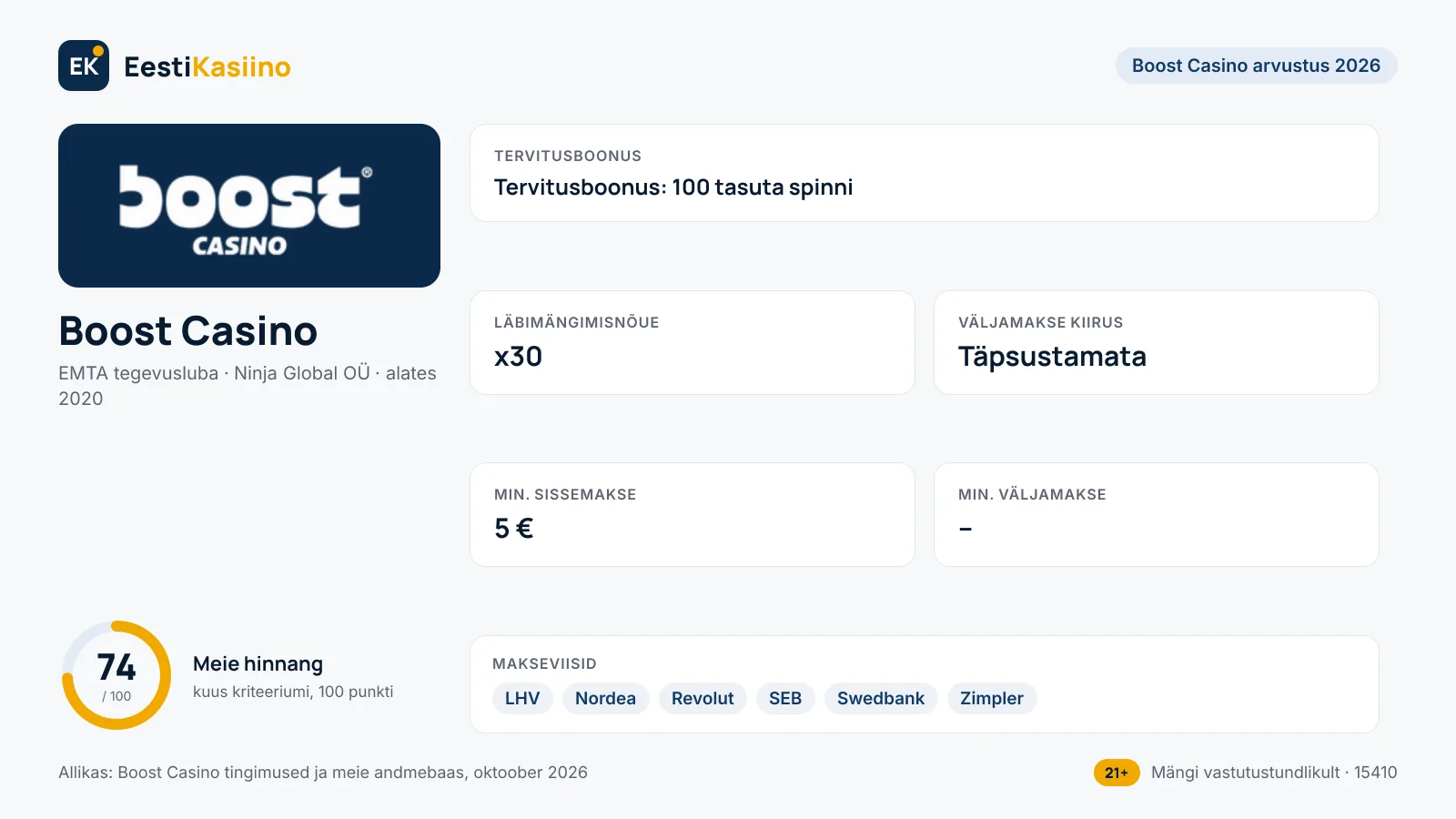This screenshot has width=1456, height=819.
Task: Open the EestiKasiino site name
Action: coord(207,66)
